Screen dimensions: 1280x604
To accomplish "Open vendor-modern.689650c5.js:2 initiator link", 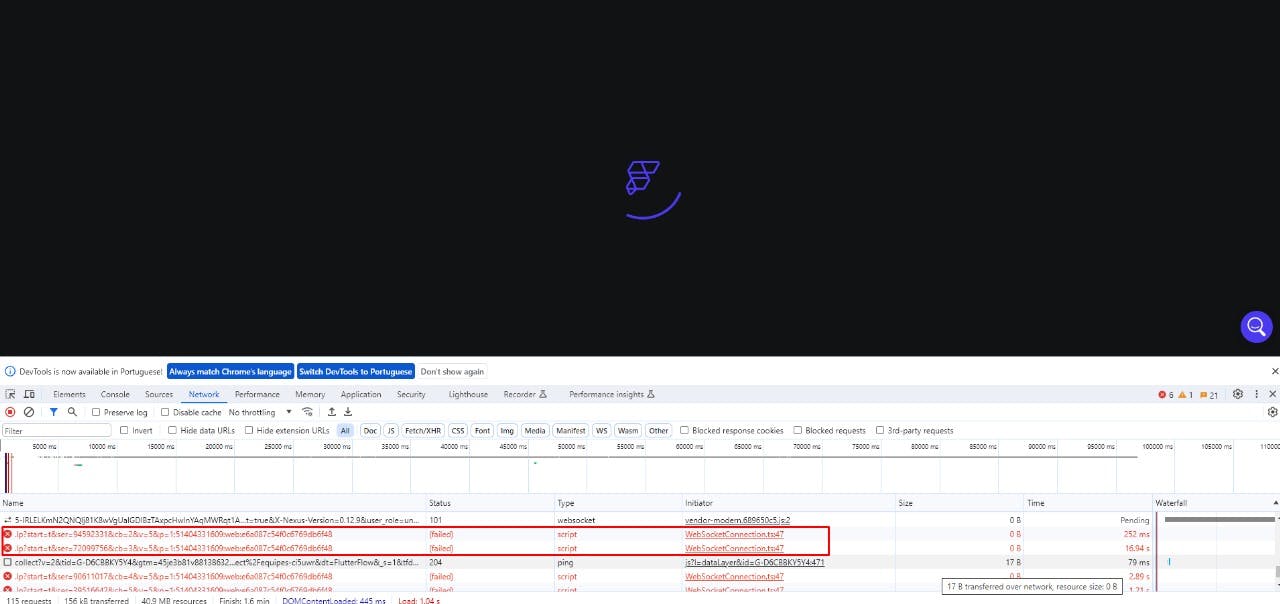I will coord(737,520).
